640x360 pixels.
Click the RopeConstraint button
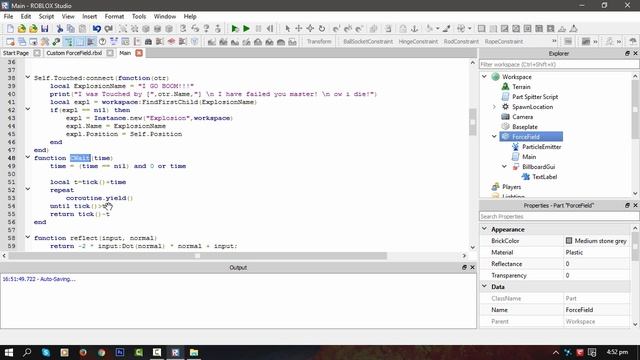[504, 41]
